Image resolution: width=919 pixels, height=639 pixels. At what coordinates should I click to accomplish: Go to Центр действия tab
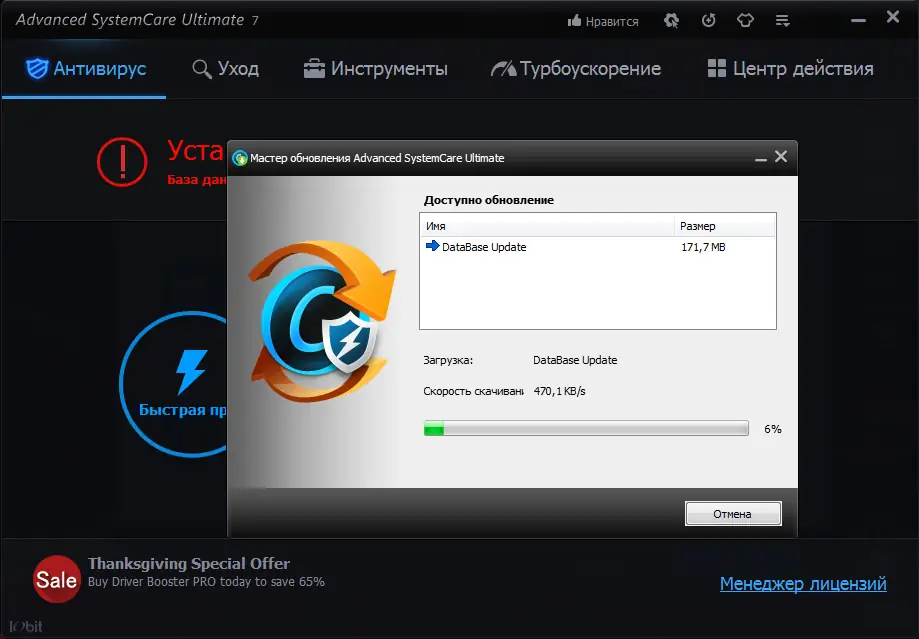click(790, 69)
